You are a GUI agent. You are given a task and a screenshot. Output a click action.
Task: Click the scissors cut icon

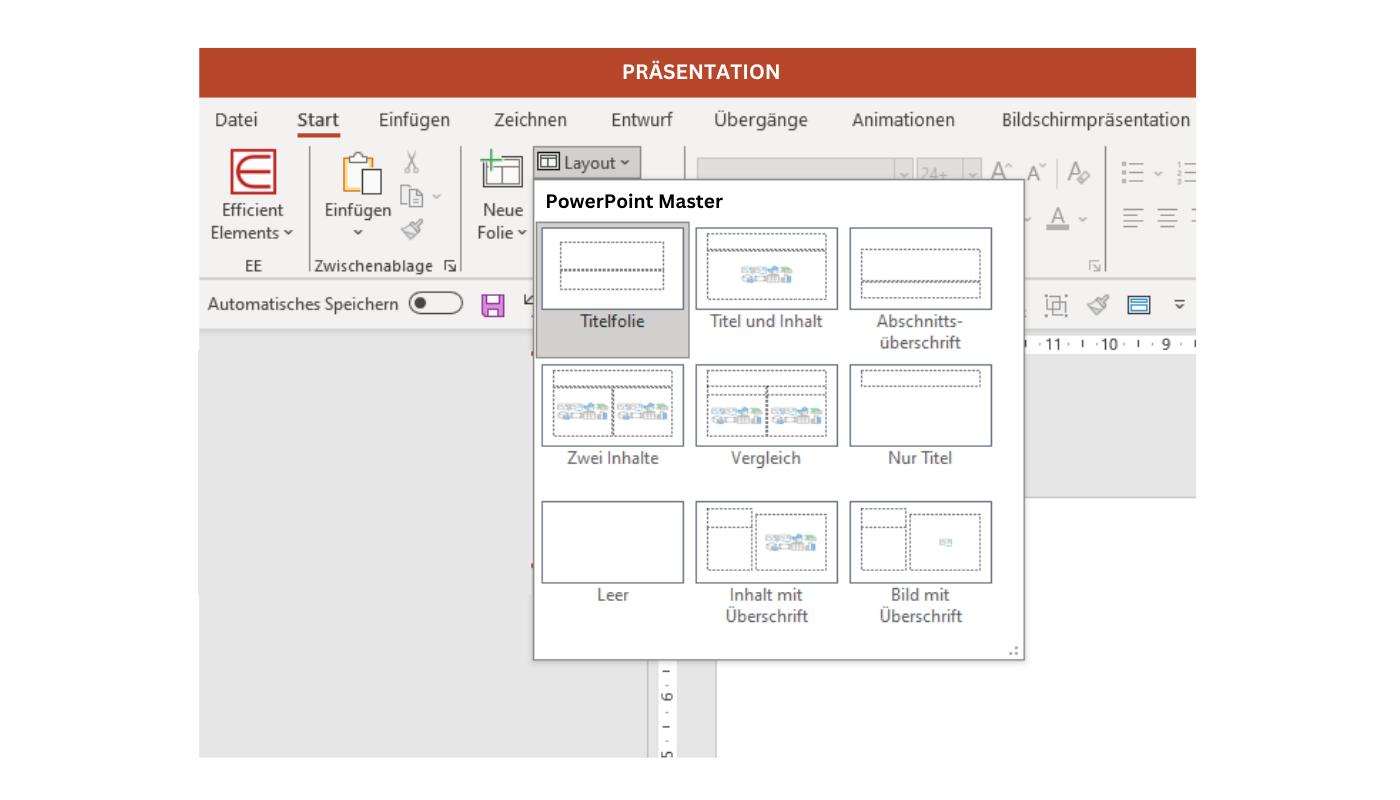tap(411, 163)
